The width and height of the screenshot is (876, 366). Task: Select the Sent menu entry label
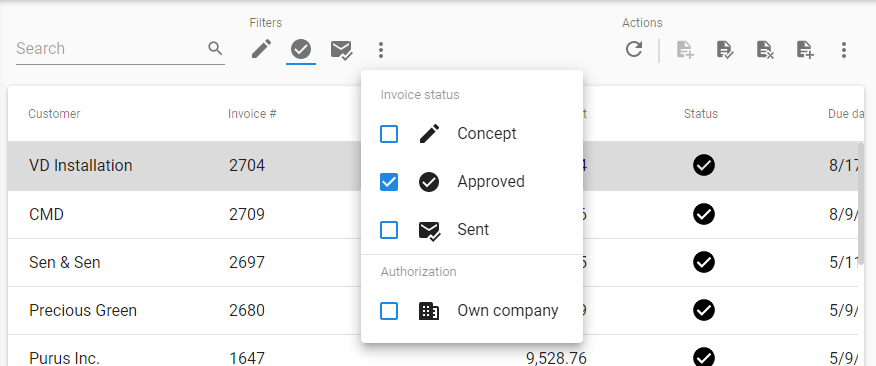coord(473,230)
